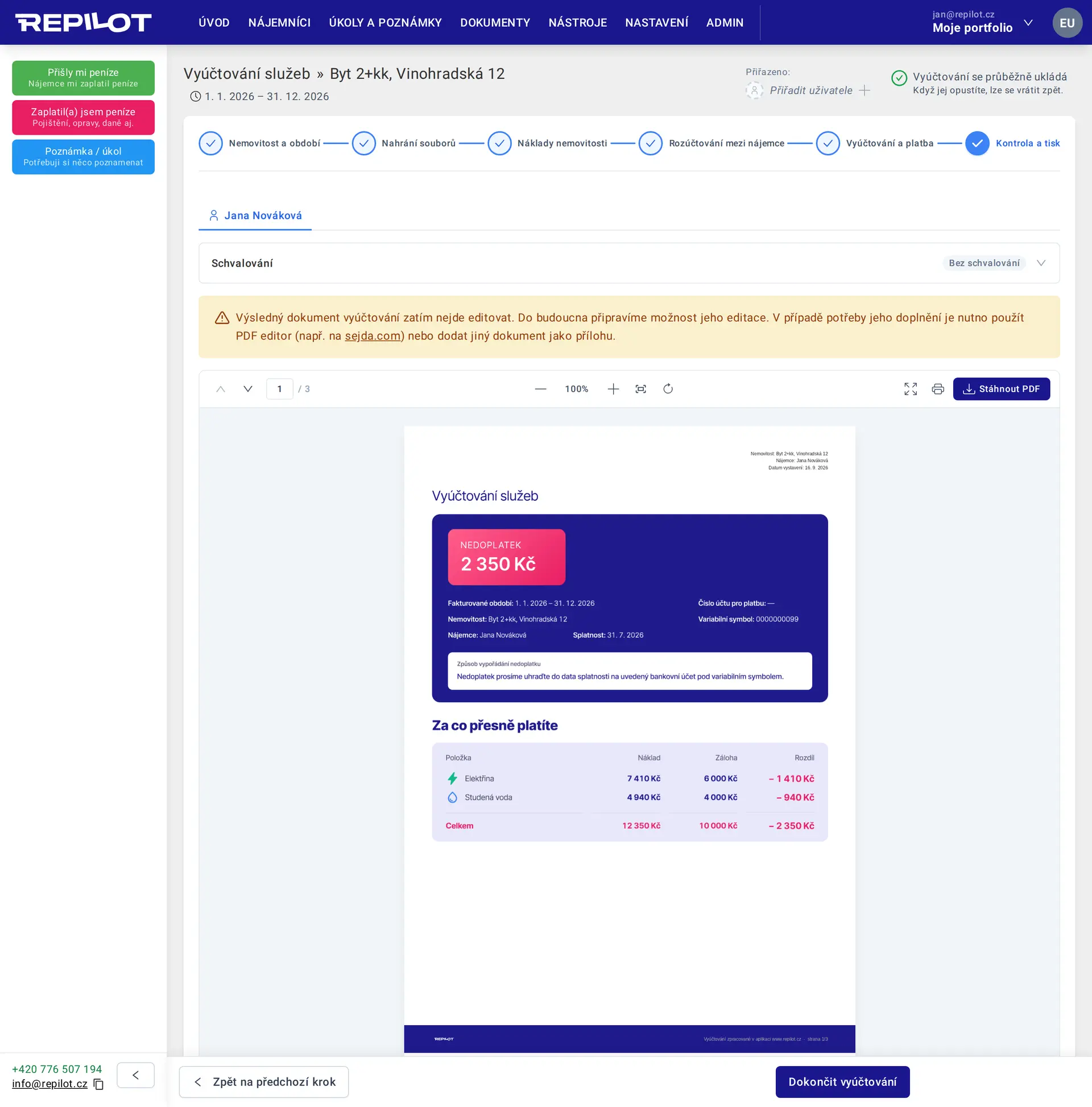Open the Náklady nemovitosti step circle
The height and width of the screenshot is (1107, 1092).
click(500, 143)
